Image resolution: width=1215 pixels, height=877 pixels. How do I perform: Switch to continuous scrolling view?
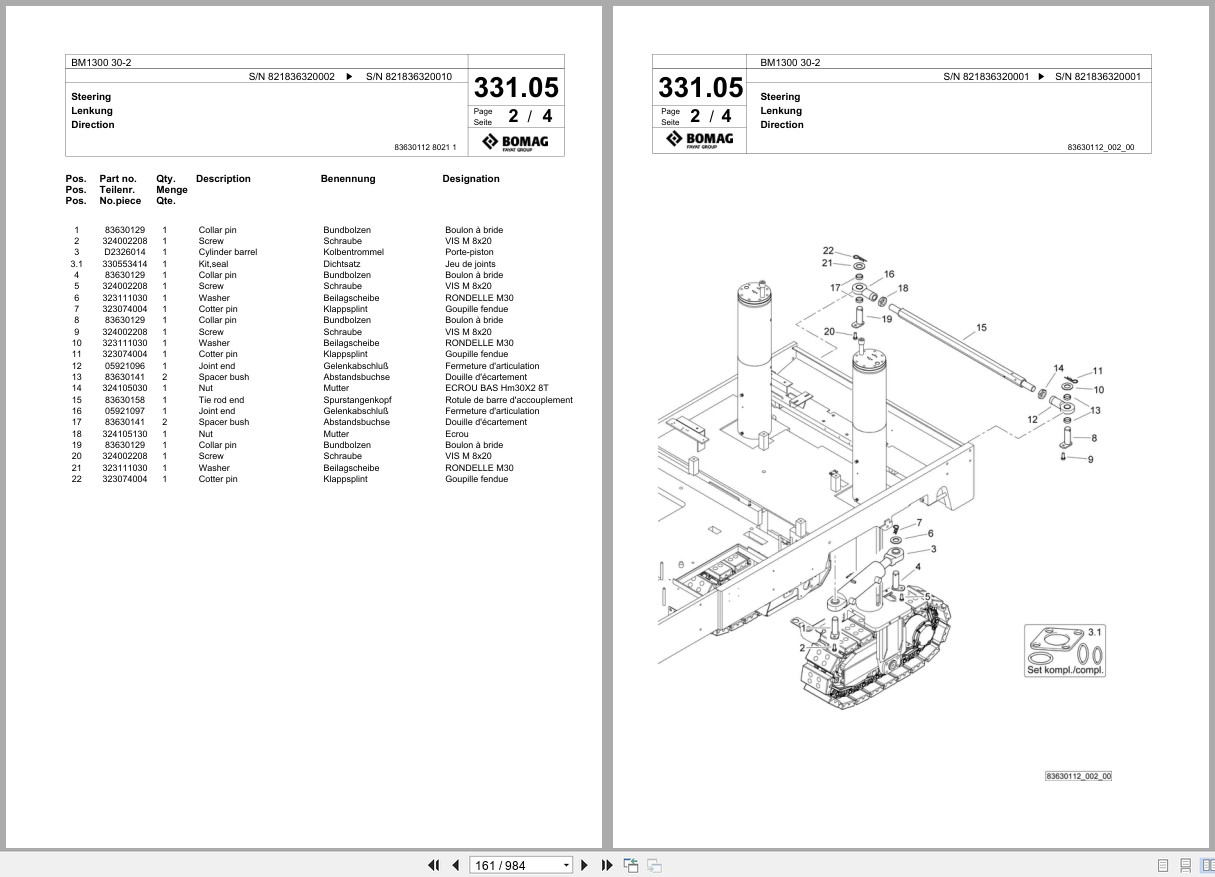pyautogui.click(x=1185, y=865)
